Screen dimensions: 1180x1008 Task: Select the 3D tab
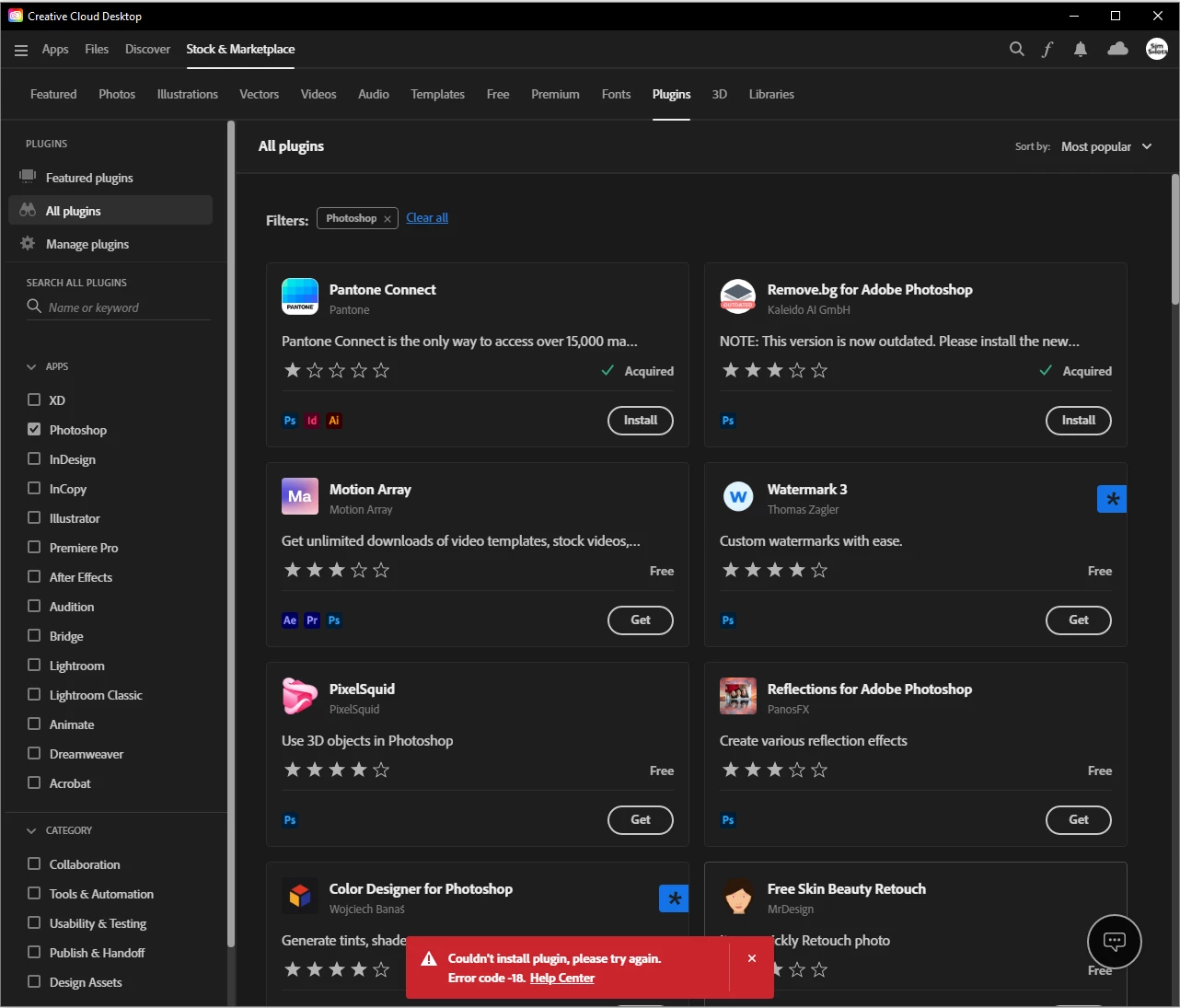[720, 94]
